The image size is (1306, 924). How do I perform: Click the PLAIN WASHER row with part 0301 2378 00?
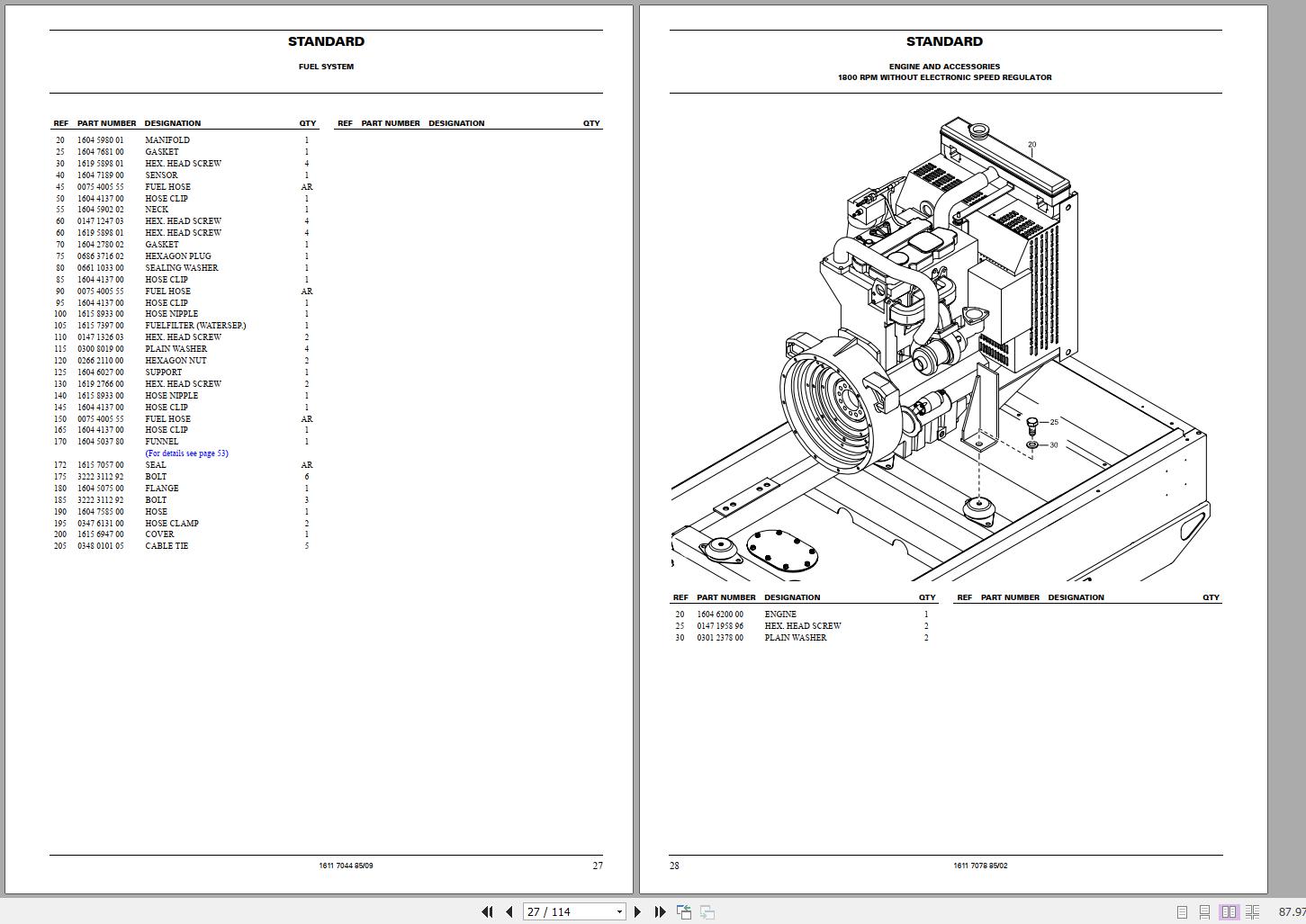801,638
